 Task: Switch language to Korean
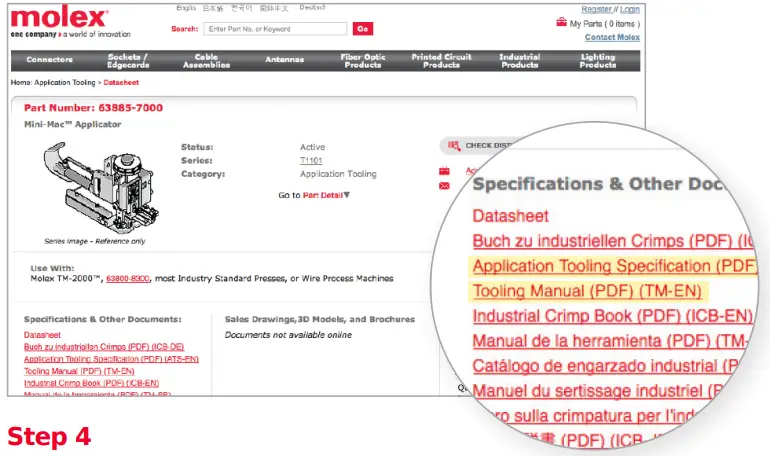click(x=242, y=8)
